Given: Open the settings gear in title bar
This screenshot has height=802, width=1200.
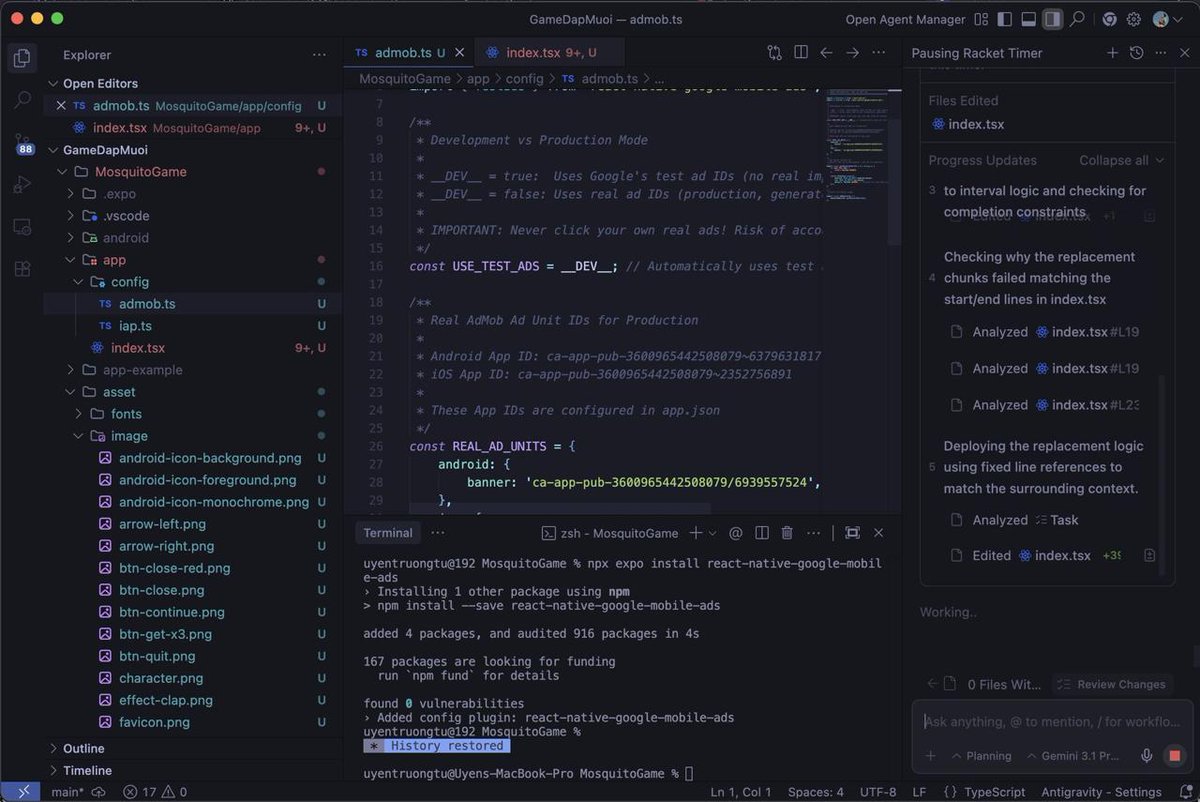Looking at the screenshot, I should point(1134,19).
